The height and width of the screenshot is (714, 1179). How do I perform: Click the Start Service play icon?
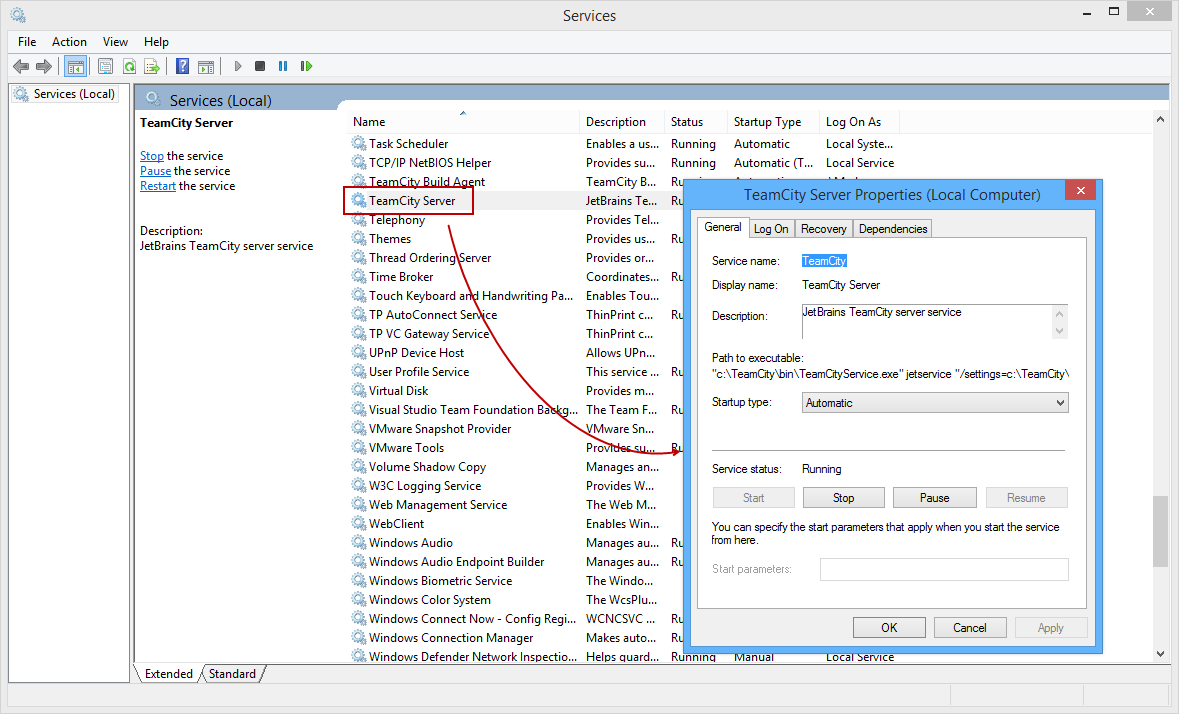238,66
